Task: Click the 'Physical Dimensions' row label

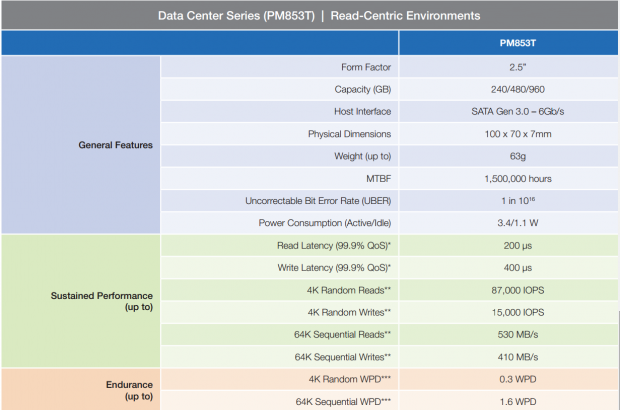Action: (350, 134)
